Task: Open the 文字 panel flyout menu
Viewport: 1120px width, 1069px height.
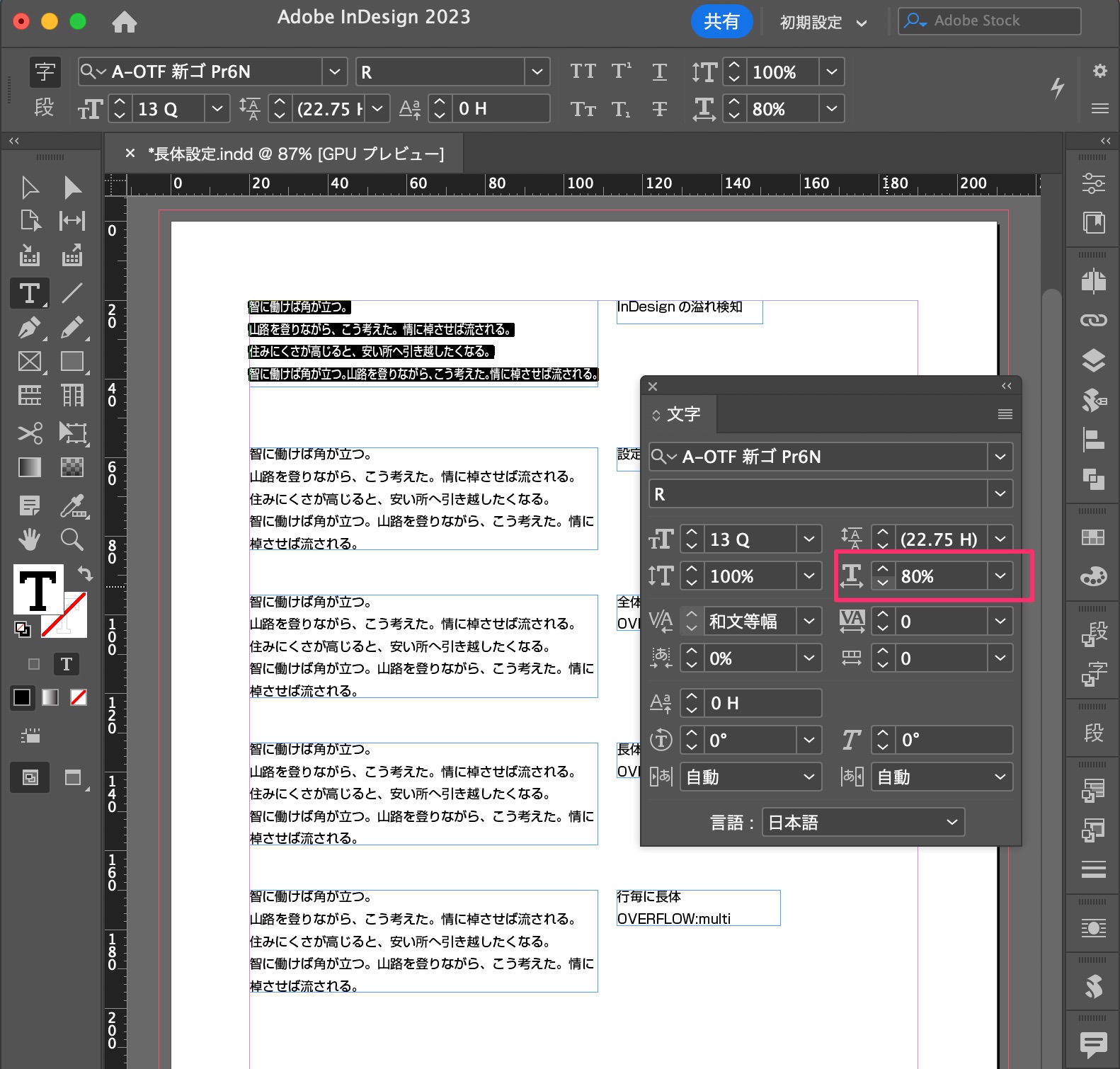Action: tap(1005, 414)
